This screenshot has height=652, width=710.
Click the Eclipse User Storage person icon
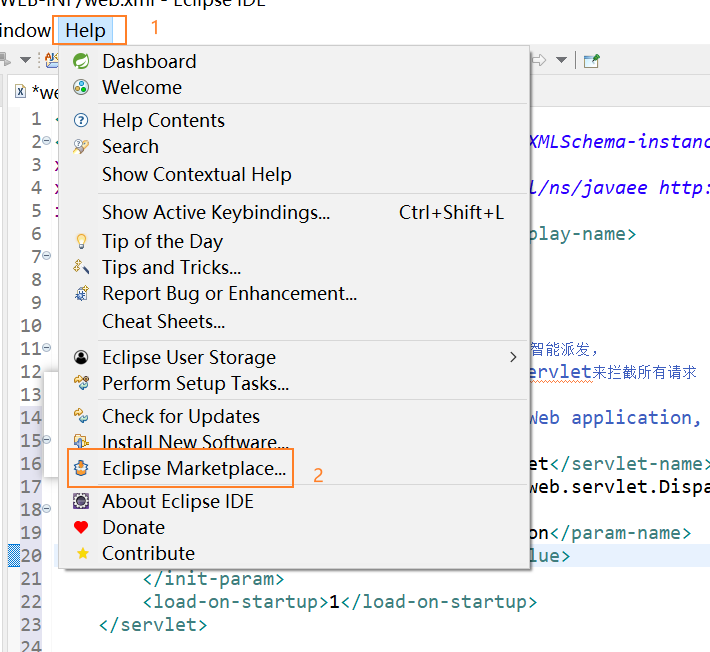[81, 357]
